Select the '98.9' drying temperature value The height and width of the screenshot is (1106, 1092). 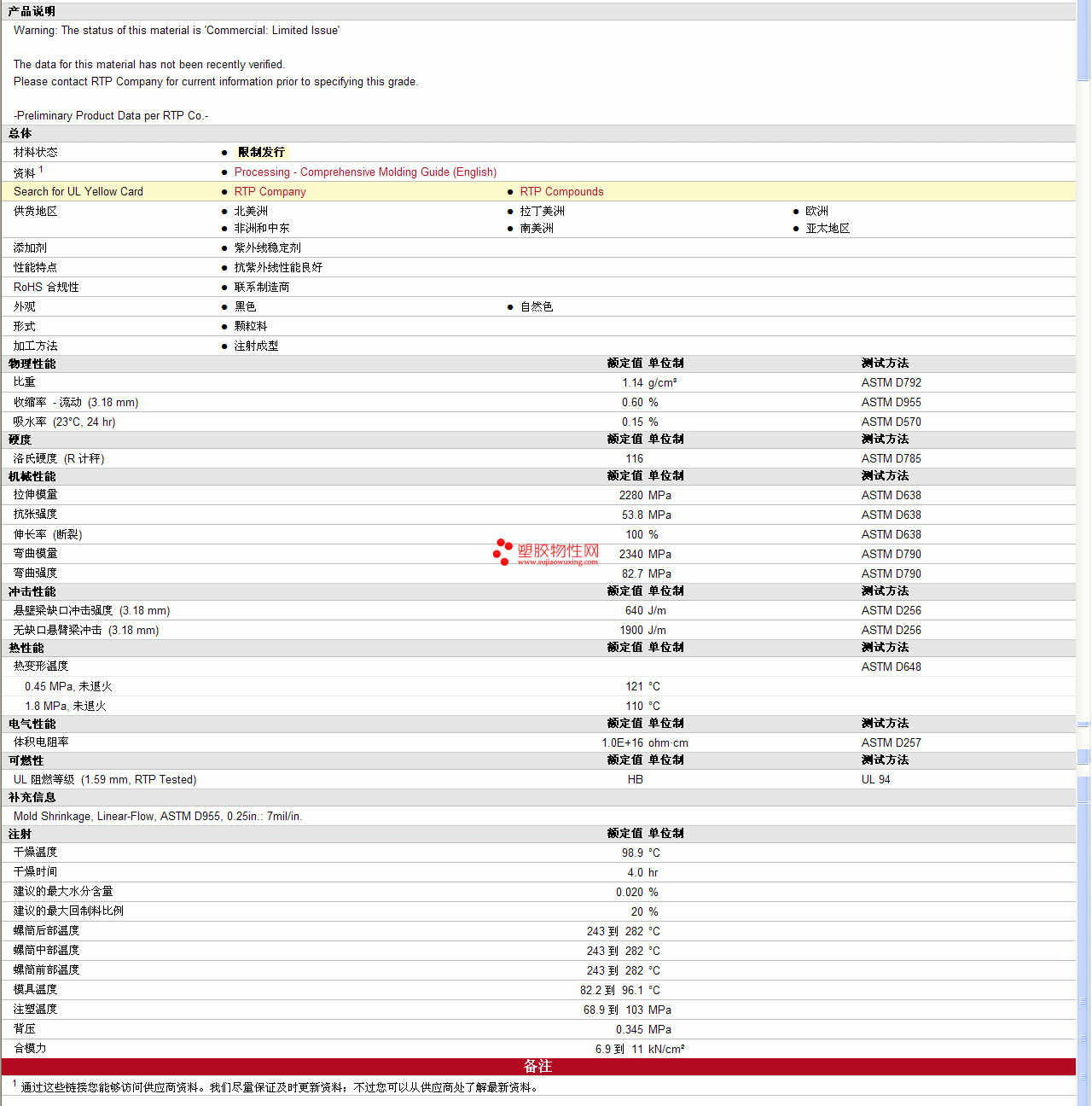[x=632, y=853]
